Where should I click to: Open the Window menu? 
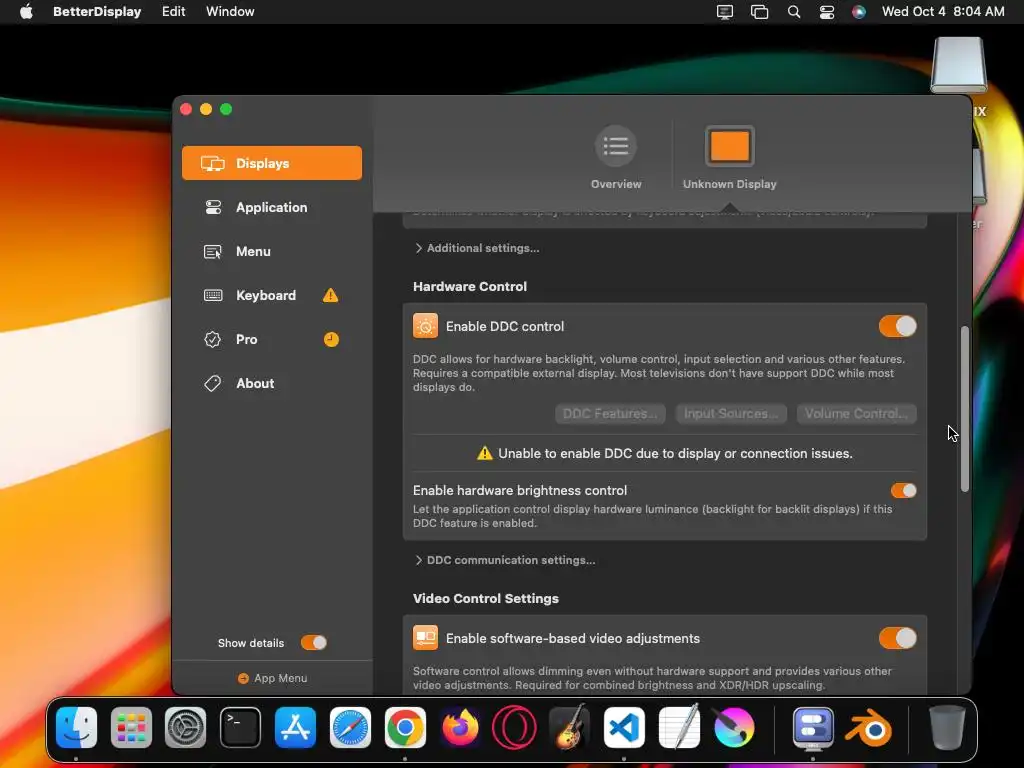point(230,11)
